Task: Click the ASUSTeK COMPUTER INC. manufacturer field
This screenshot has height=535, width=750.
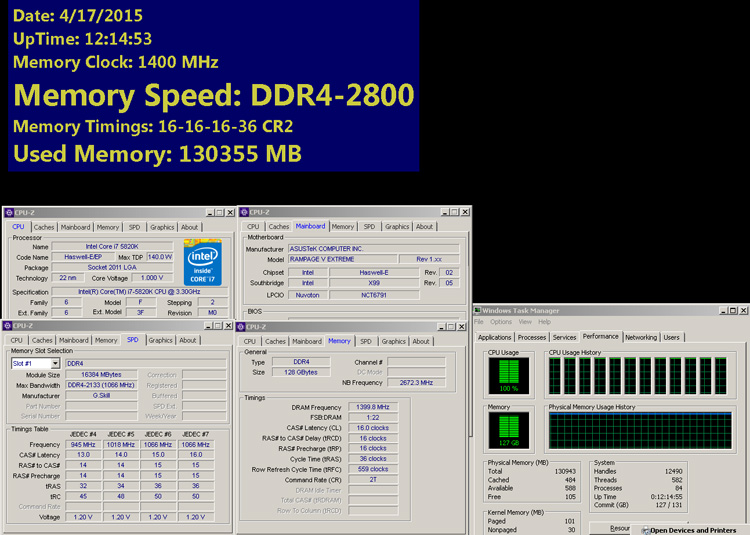Action: (x=374, y=249)
